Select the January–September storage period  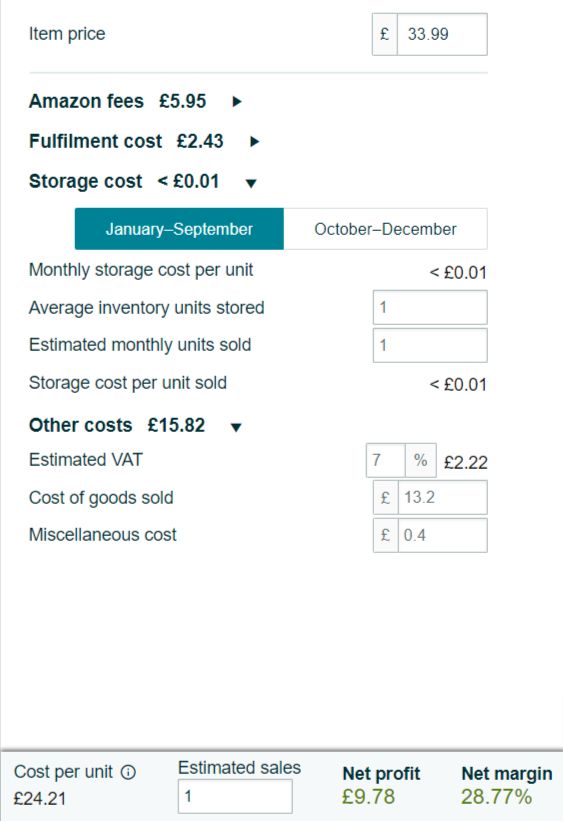coord(179,229)
